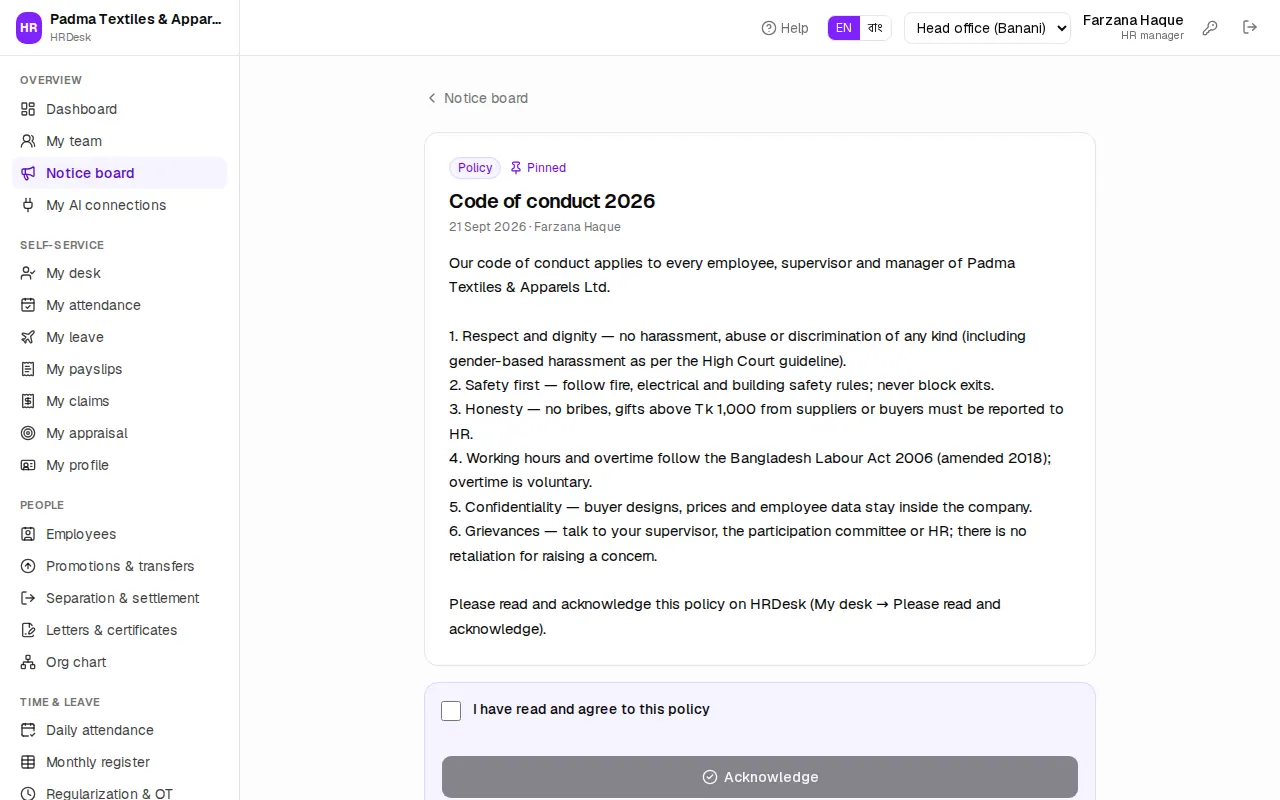Go back via the Notice board chevron link
1280x800 pixels.
click(x=477, y=98)
